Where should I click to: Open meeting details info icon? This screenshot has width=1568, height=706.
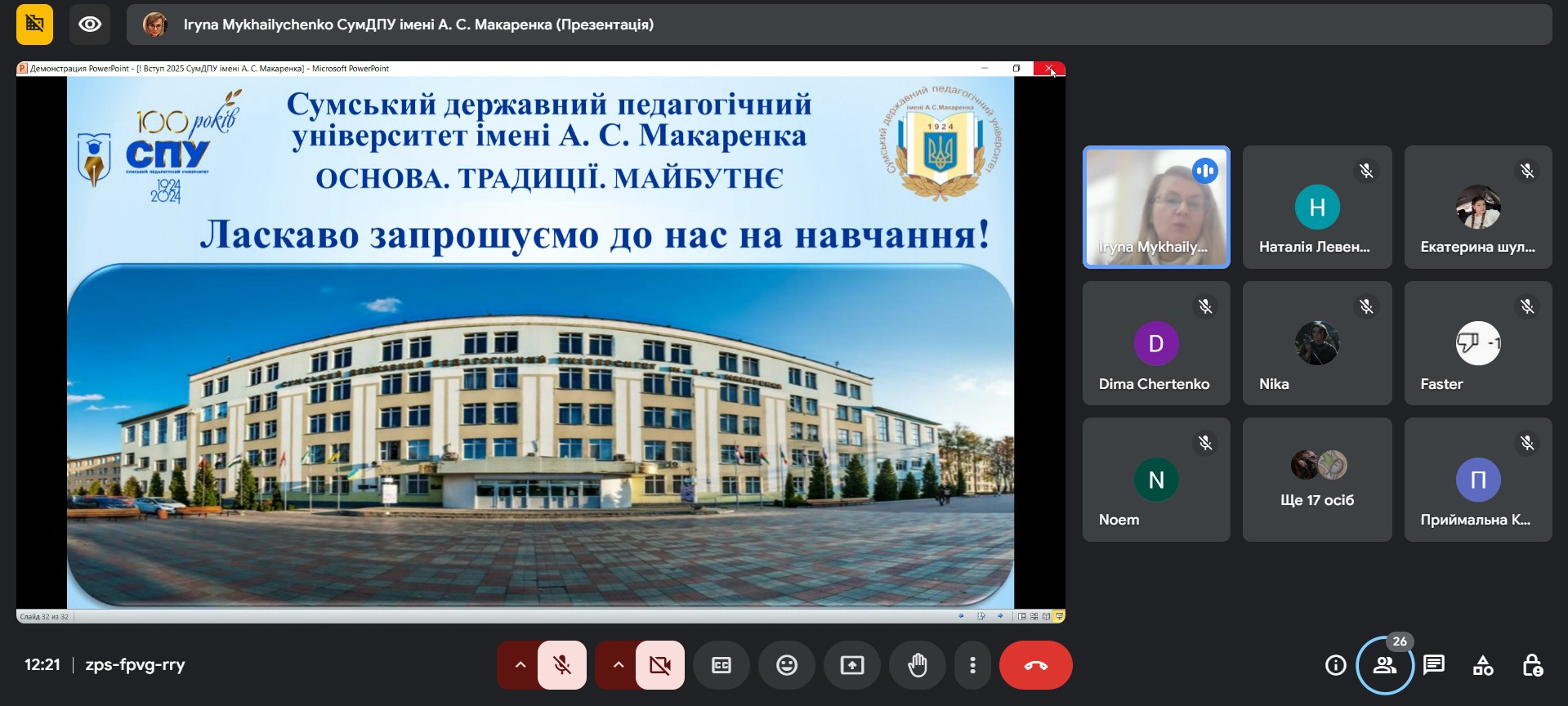1335,665
